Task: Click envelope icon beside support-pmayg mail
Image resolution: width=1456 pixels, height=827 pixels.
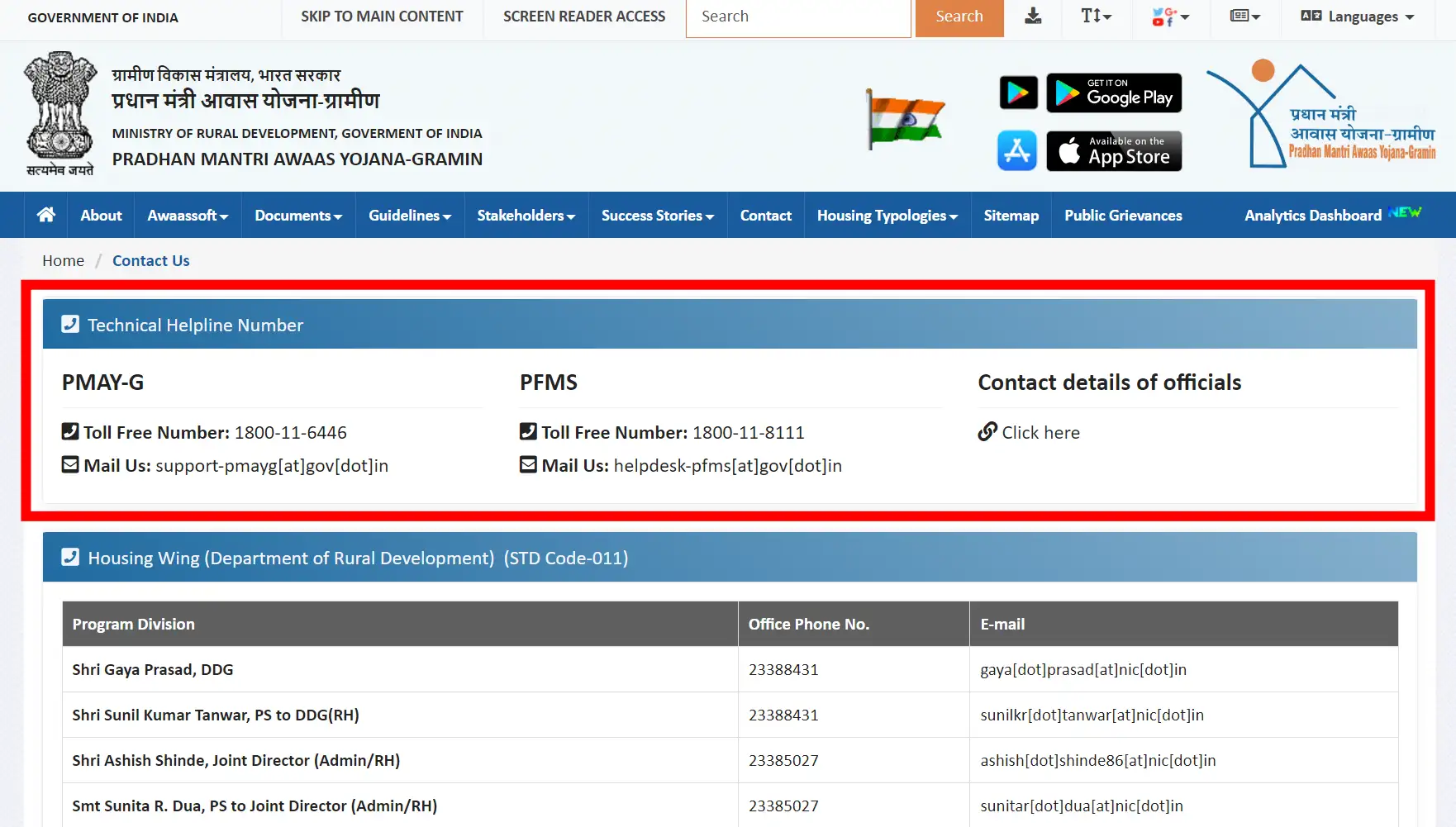Action: tap(70, 464)
